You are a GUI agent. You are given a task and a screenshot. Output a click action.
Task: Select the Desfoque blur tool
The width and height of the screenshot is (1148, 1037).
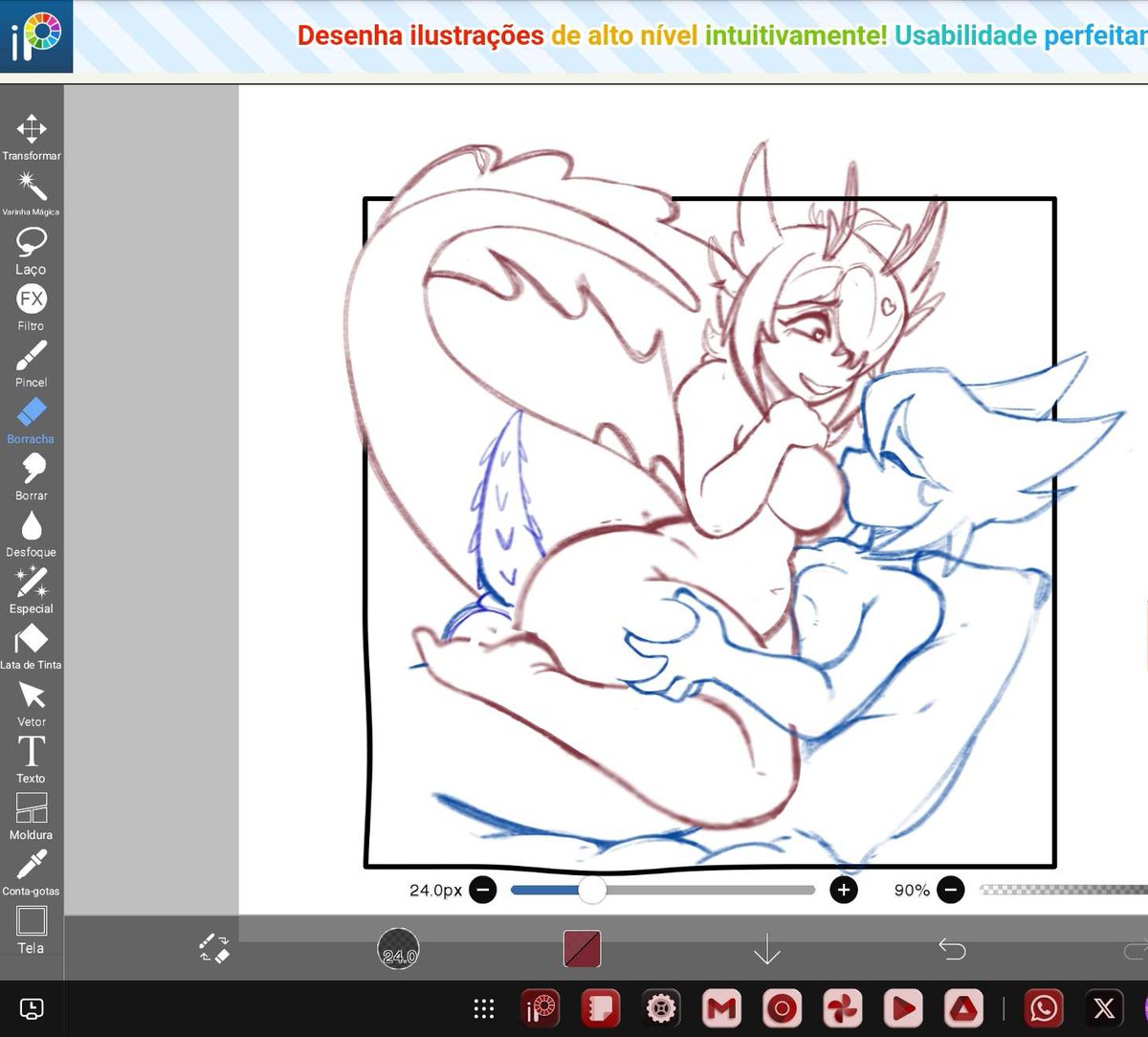(x=32, y=534)
